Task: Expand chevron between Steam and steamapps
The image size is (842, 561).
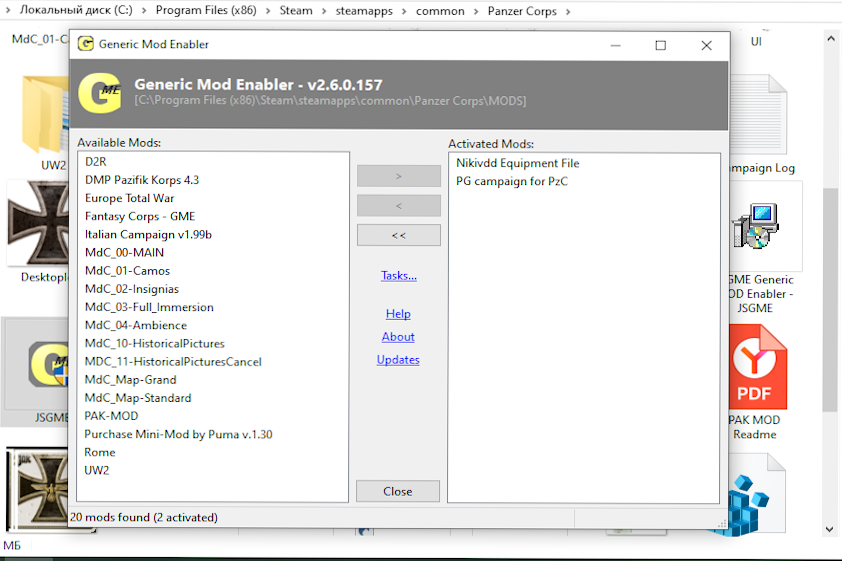Action: point(324,11)
